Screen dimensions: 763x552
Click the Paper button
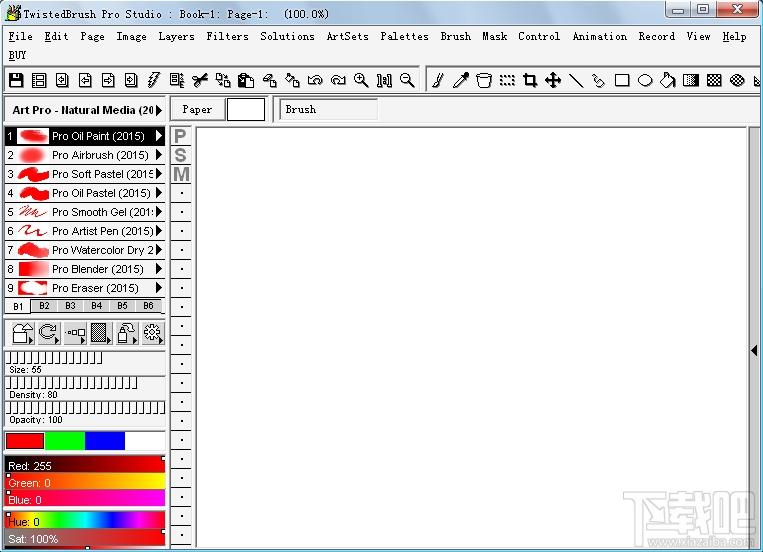tap(197, 110)
